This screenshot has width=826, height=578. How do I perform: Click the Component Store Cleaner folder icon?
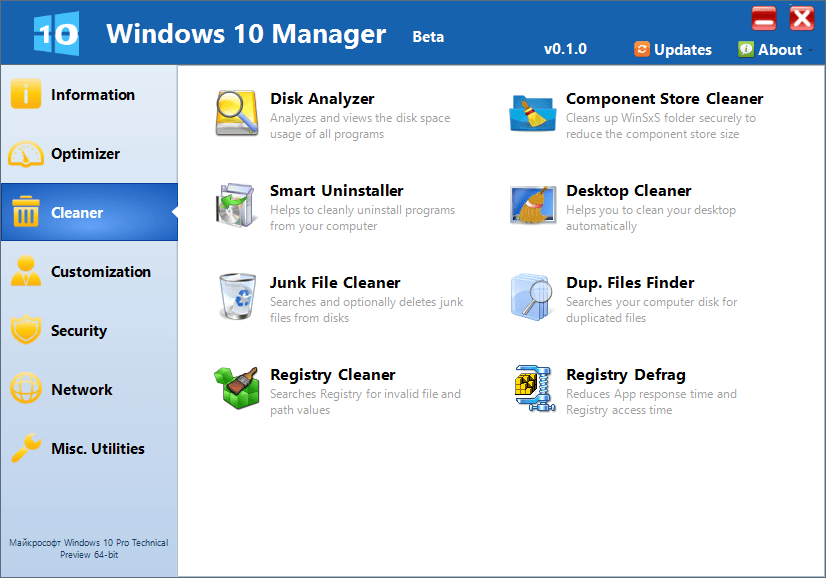pos(533,113)
